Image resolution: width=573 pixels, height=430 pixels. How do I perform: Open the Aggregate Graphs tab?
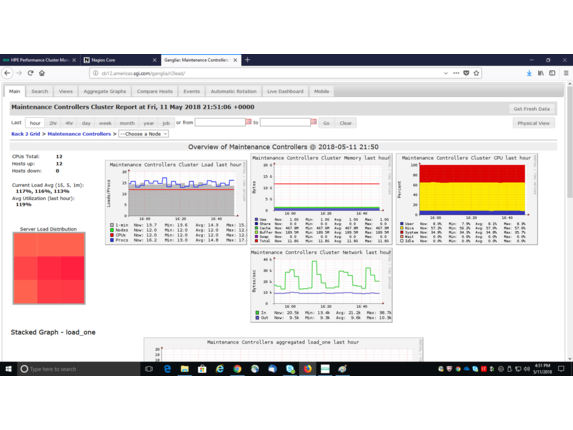pyautogui.click(x=105, y=91)
